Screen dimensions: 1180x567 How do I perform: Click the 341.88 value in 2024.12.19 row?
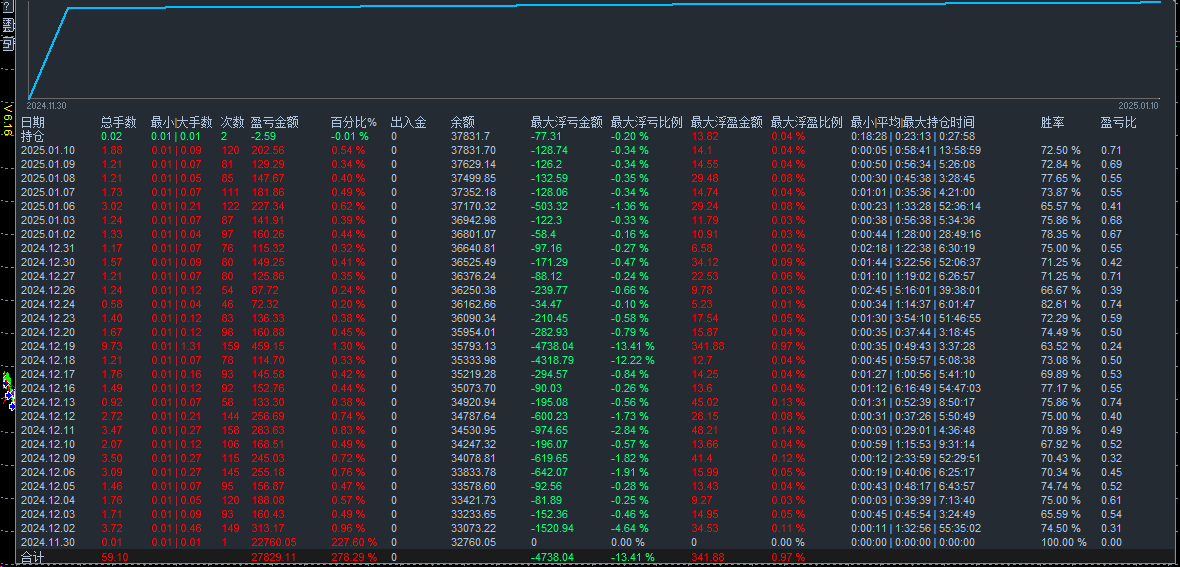[707, 346]
